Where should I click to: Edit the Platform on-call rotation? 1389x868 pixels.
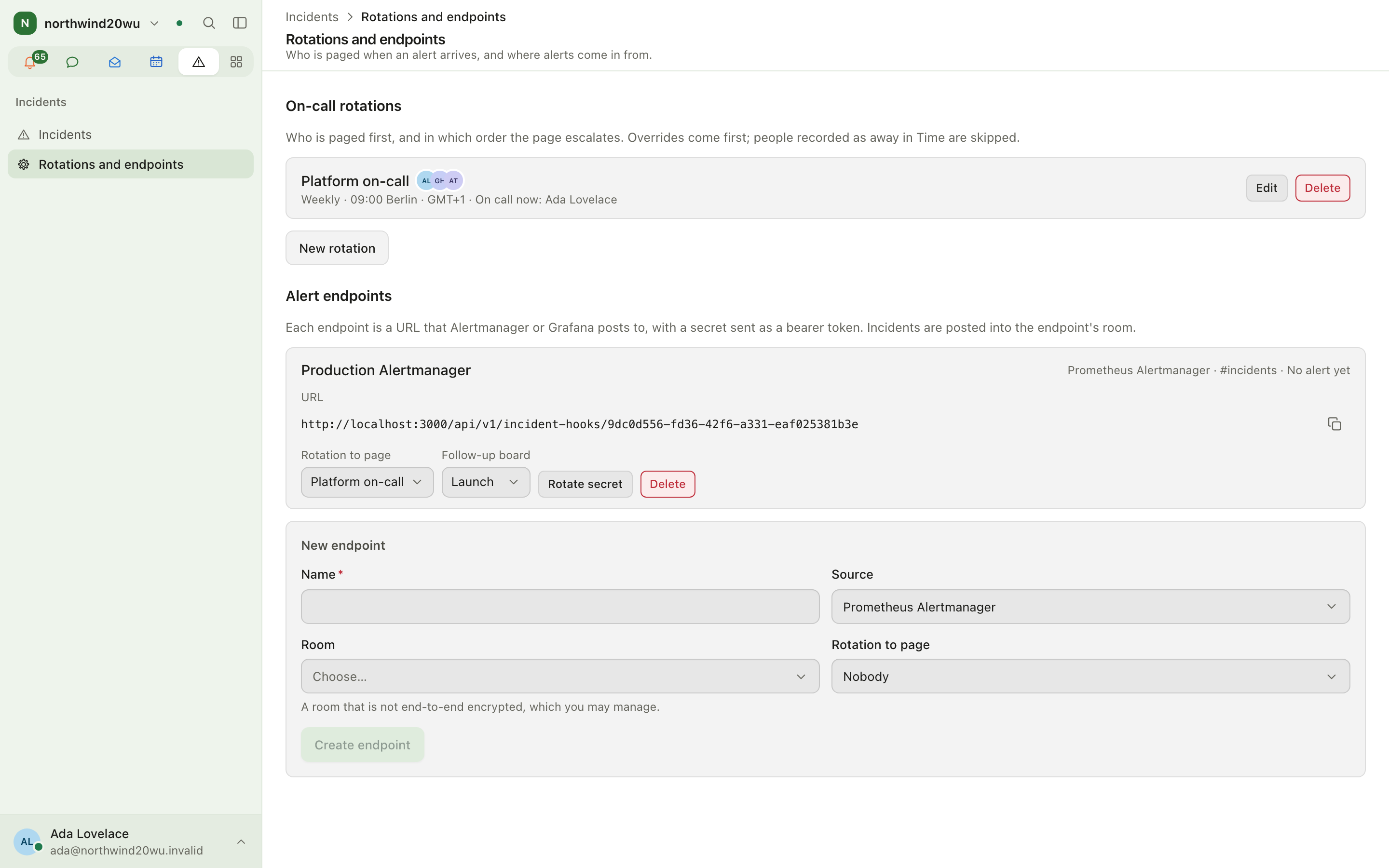1266,188
